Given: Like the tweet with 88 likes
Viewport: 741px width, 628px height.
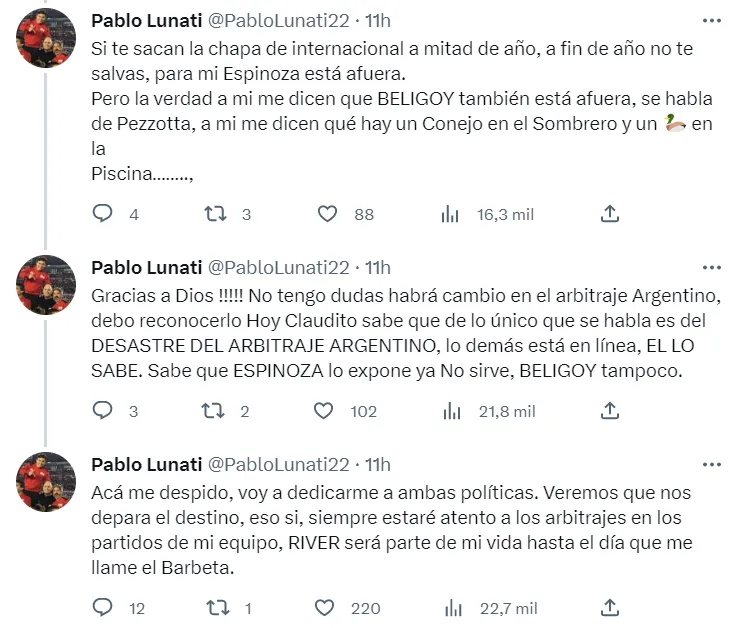Looking at the screenshot, I should (327, 213).
